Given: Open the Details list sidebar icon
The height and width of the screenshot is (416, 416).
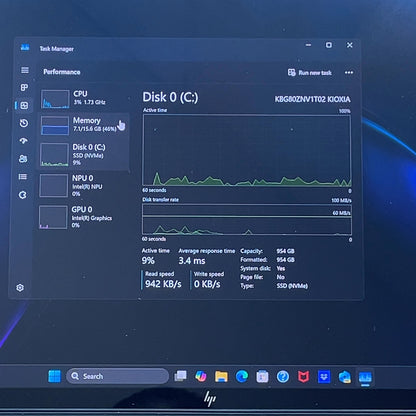Looking at the screenshot, I should click(23, 177).
